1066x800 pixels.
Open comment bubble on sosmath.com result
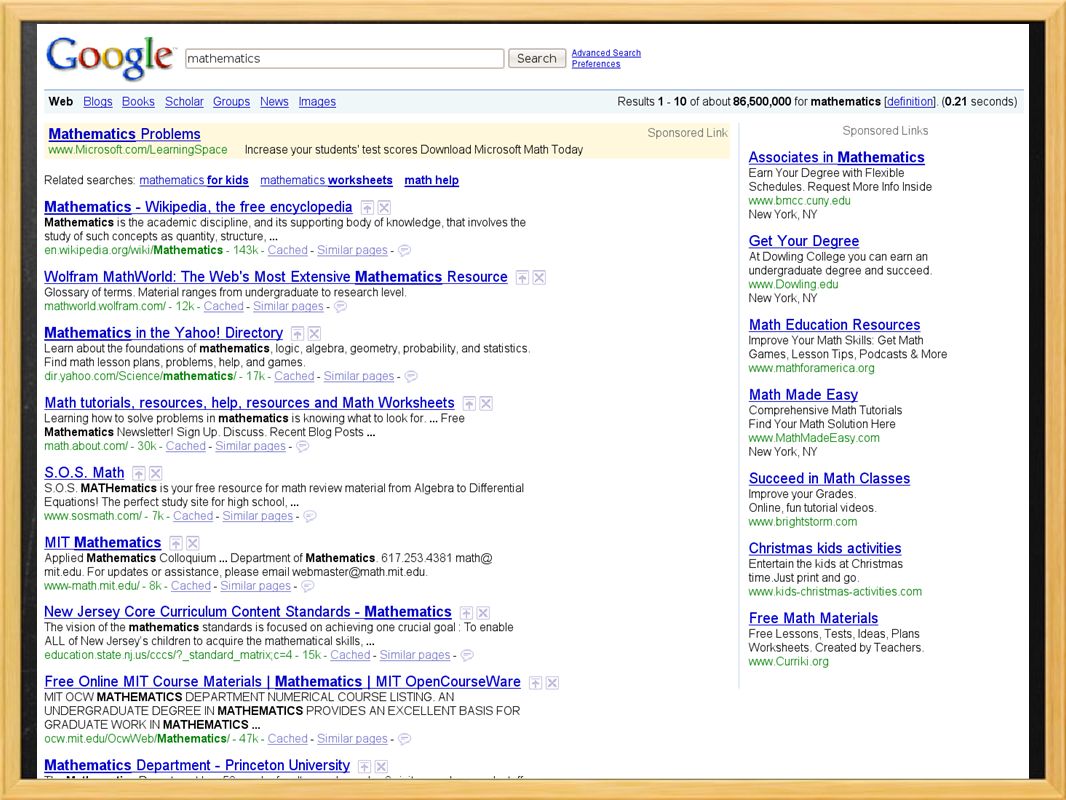point(310,516)
